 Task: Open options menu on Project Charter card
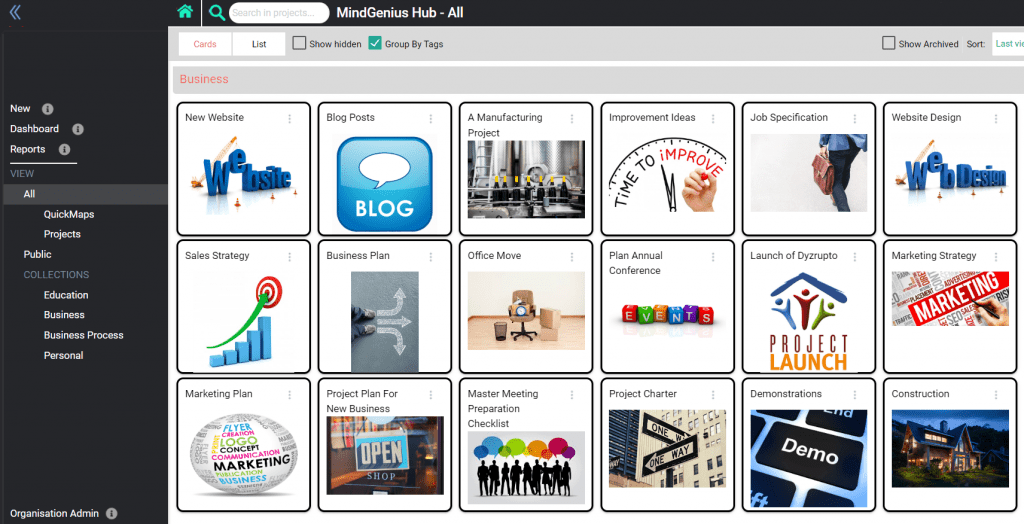[x=713, y=395]
